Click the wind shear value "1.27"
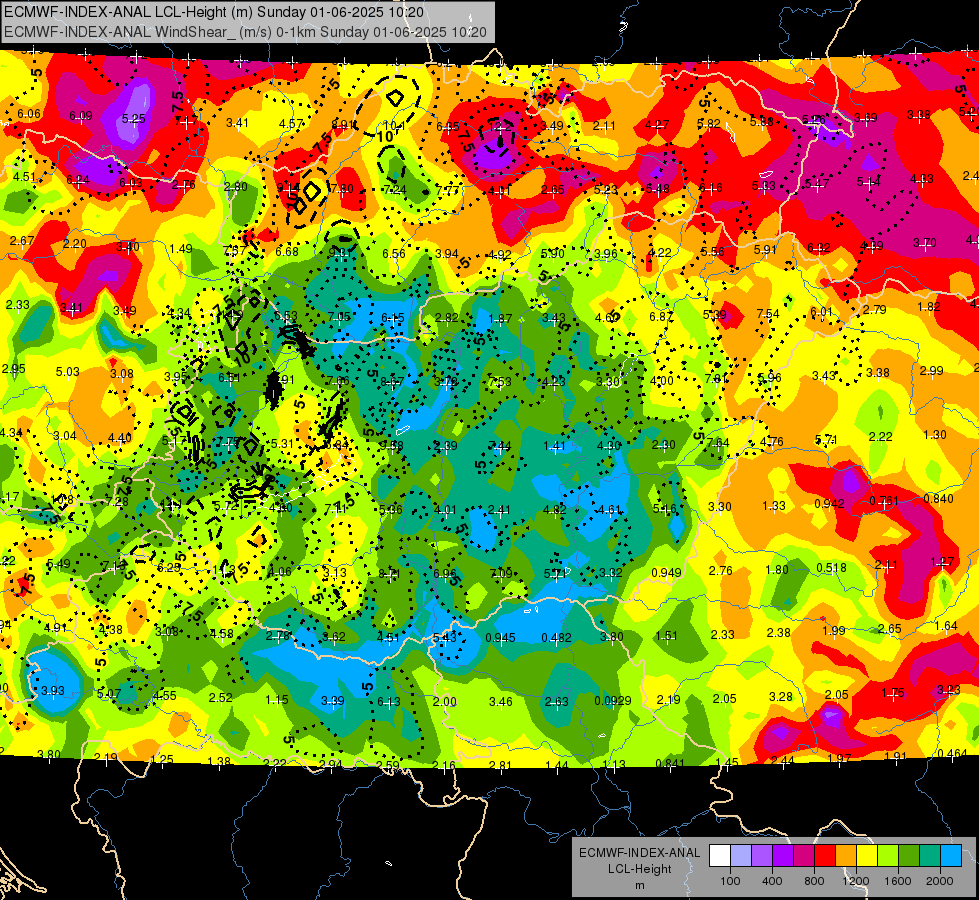Image resolution: width=979 pixels, height=900 pixels. point(942,561)
